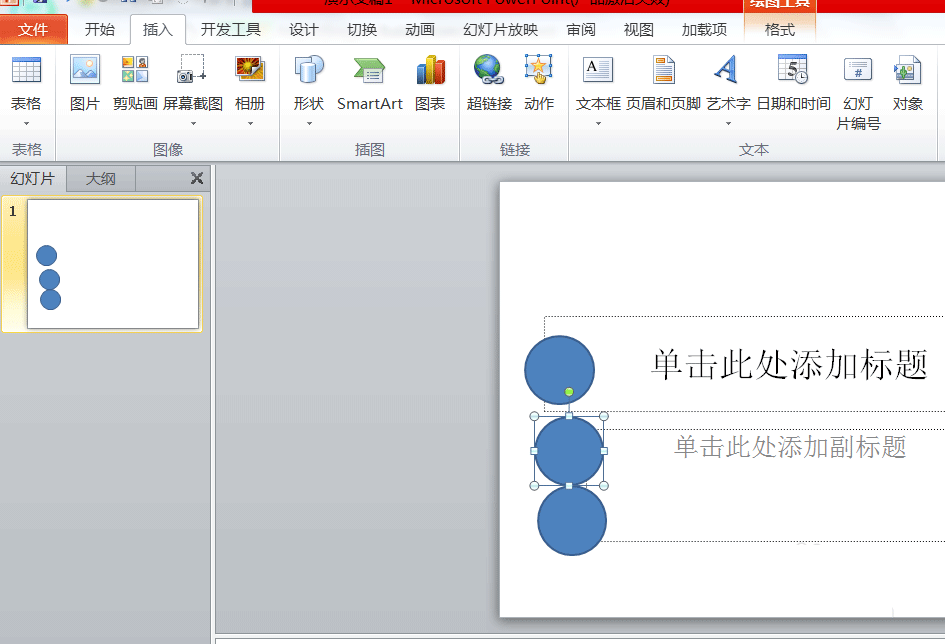
Task: Close the slides thumbnail pane
Action: coord(196,178)
